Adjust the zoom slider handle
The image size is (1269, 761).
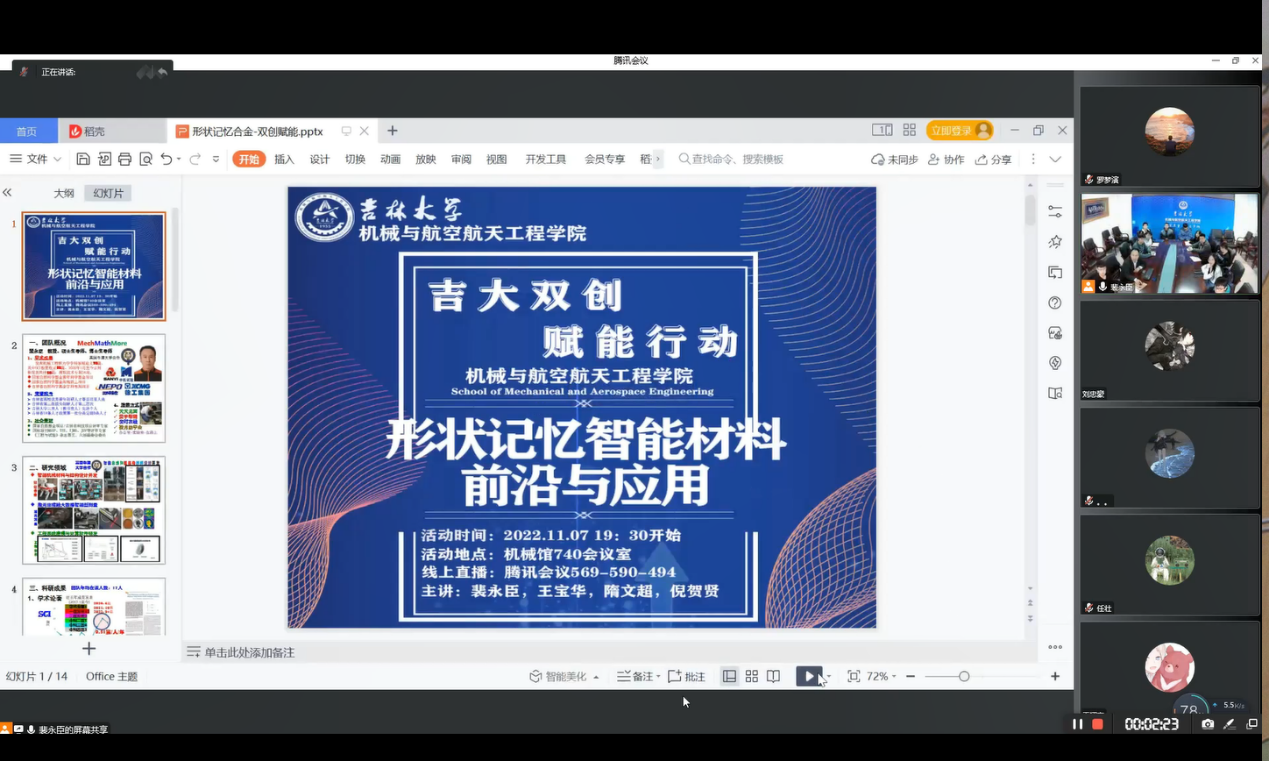964,677
